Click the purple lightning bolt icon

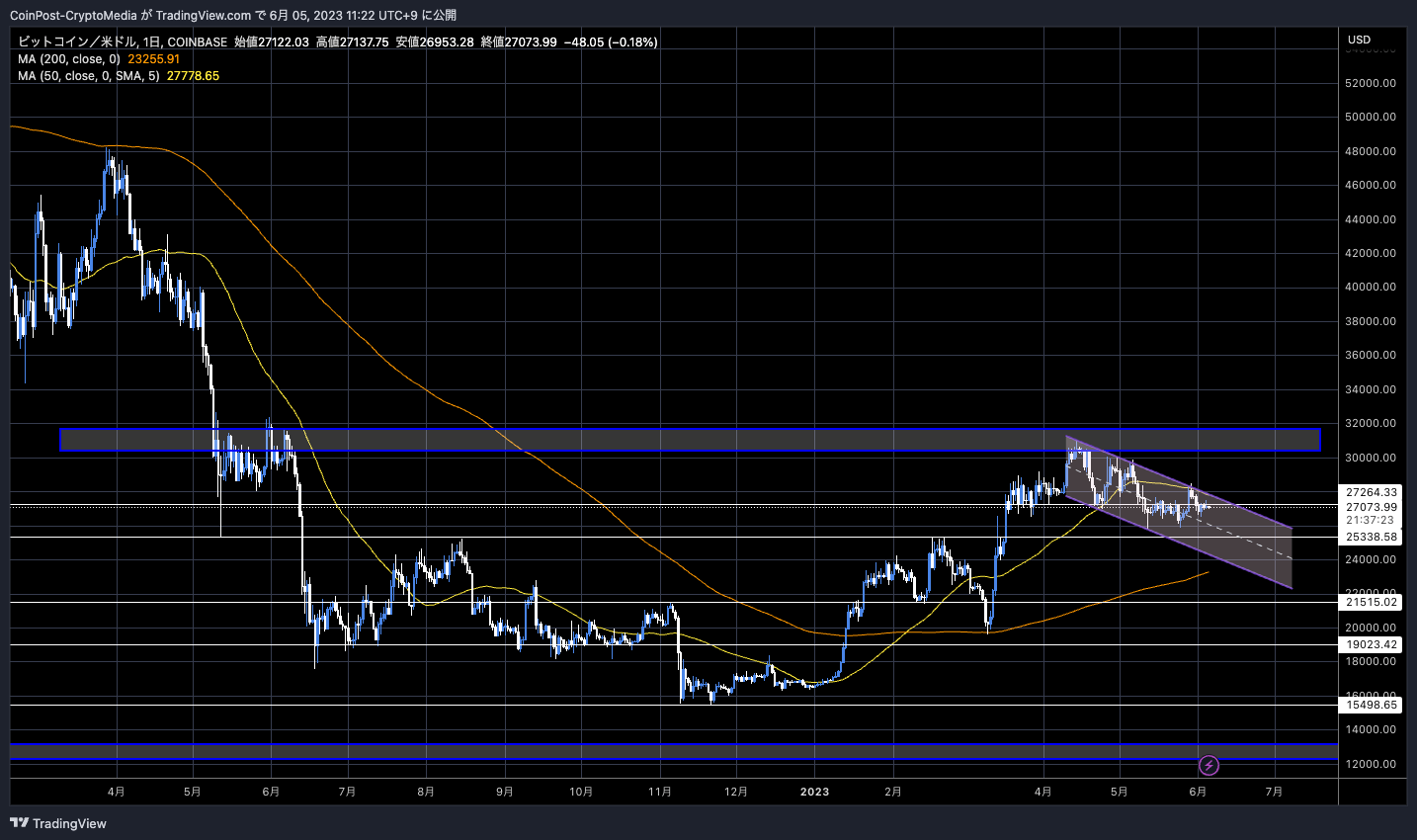tap(1209, 765)
